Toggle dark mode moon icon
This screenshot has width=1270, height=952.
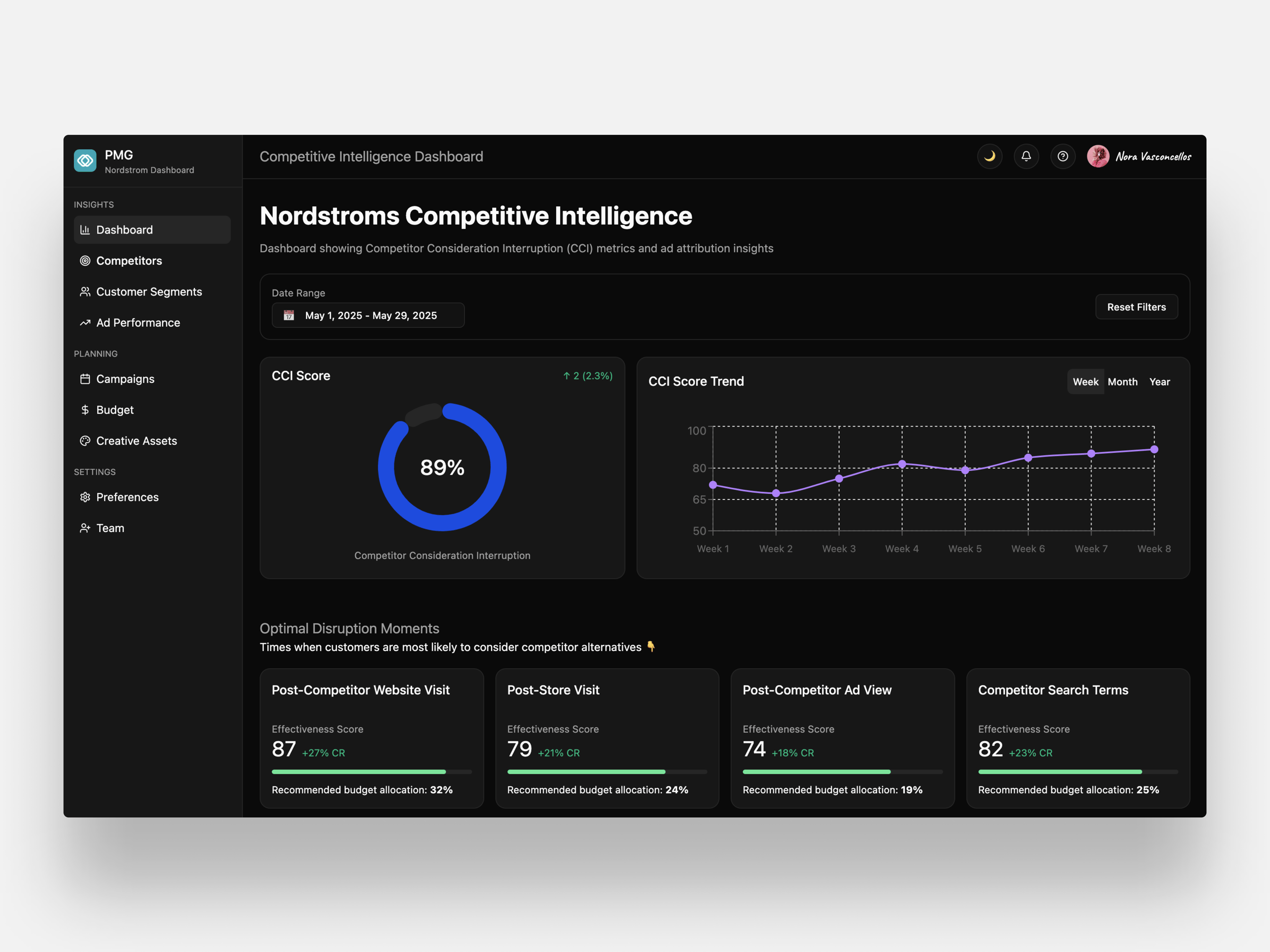pyautogui.click(x=990, y=156)
